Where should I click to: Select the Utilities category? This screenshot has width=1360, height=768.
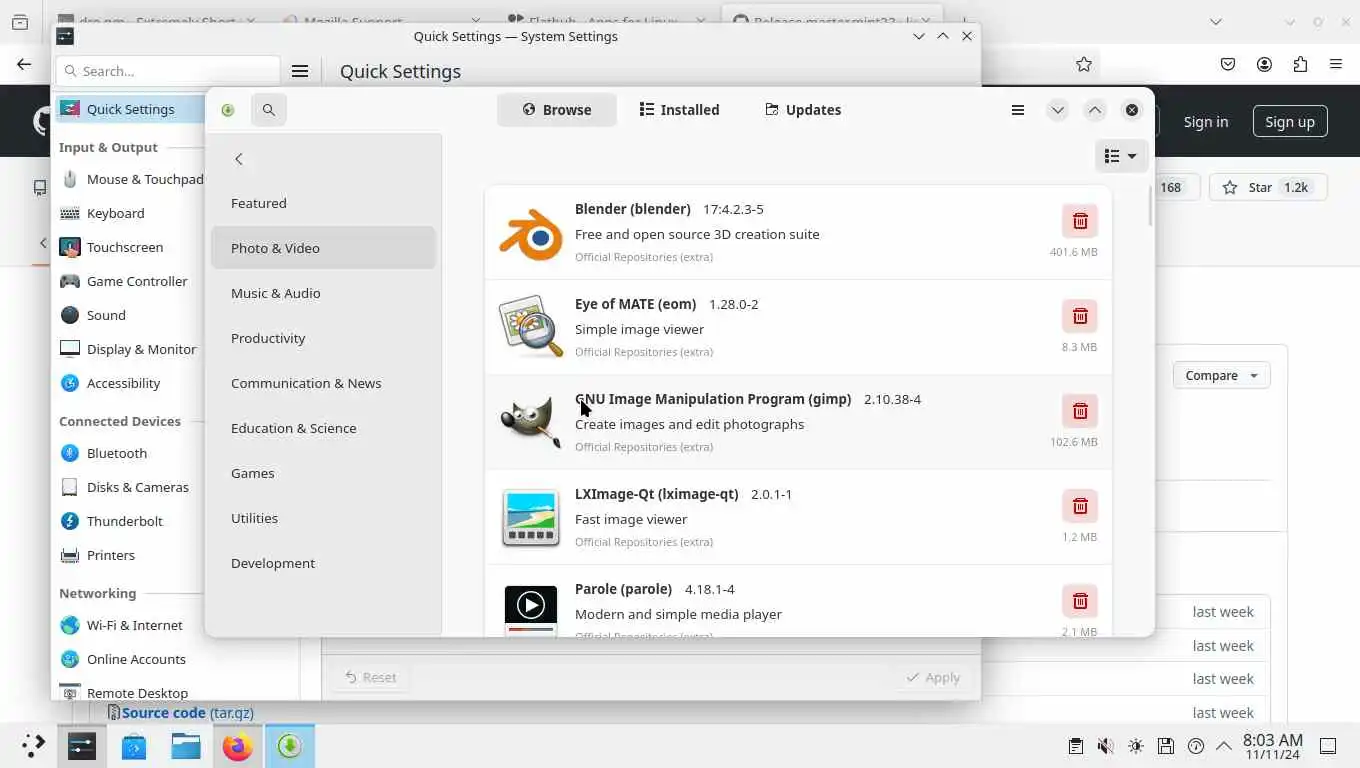click(323, 518)
